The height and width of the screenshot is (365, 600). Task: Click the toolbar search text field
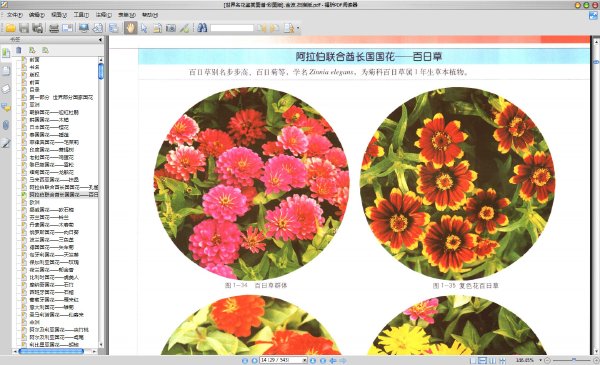click(232, 28)
